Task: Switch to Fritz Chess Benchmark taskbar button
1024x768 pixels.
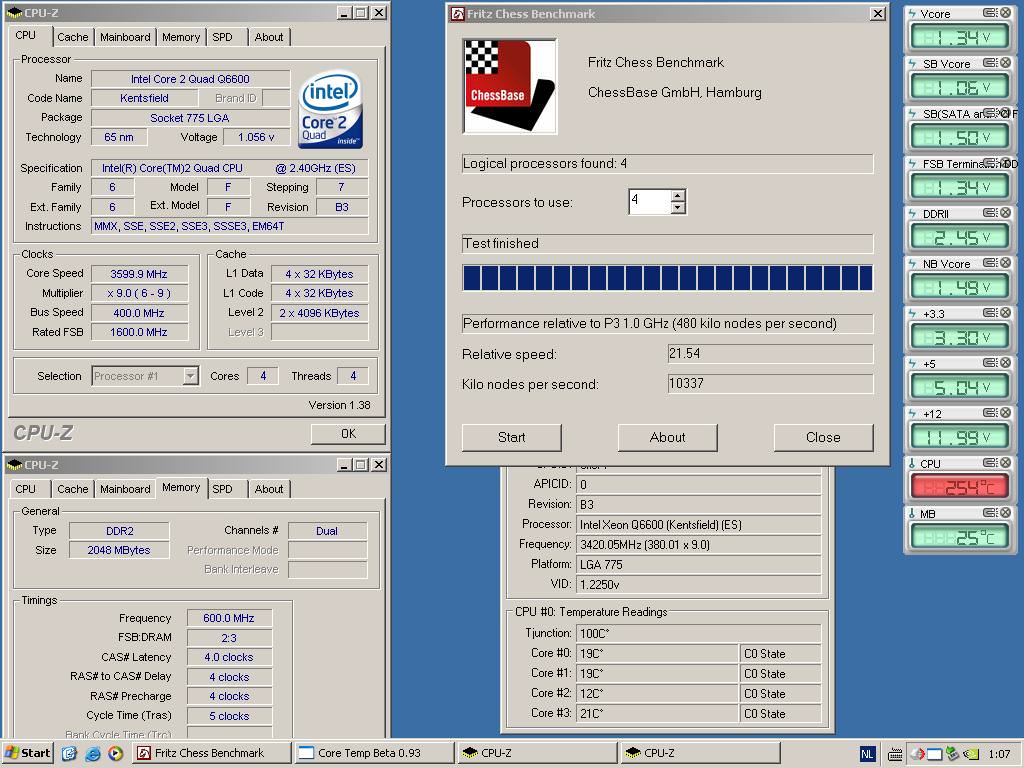Action: 212,753
